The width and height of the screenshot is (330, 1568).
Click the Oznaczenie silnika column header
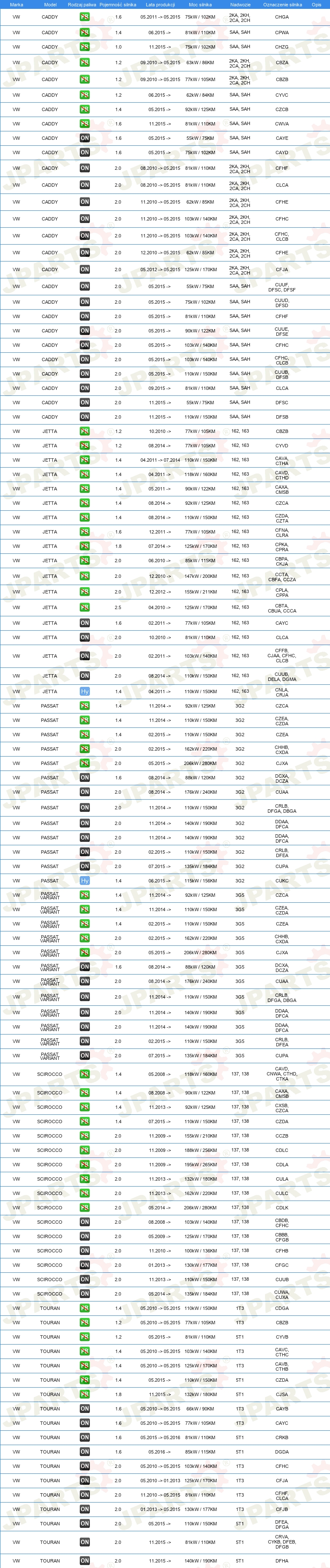click(282, 4)
